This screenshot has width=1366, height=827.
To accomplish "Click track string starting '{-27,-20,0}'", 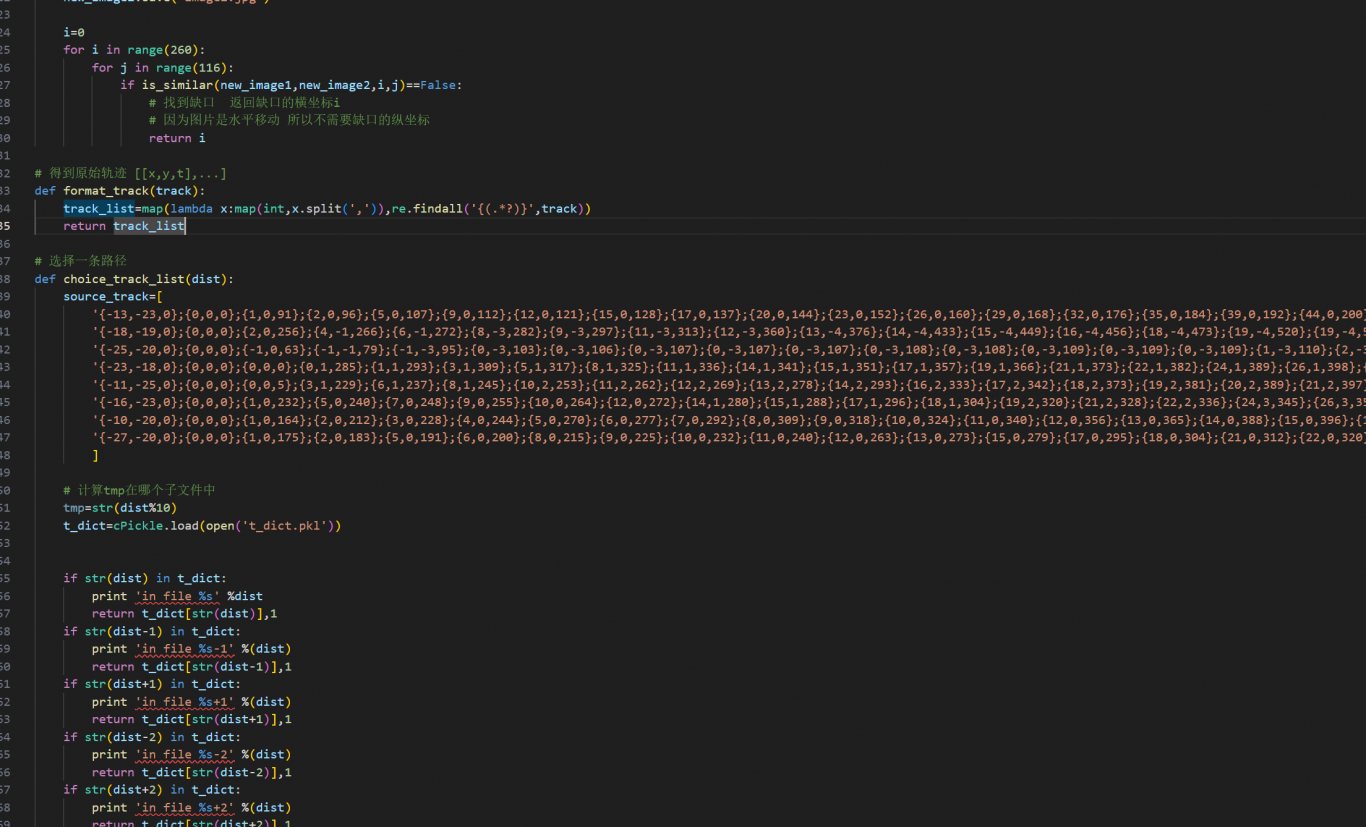I will [x=729, y=437].
